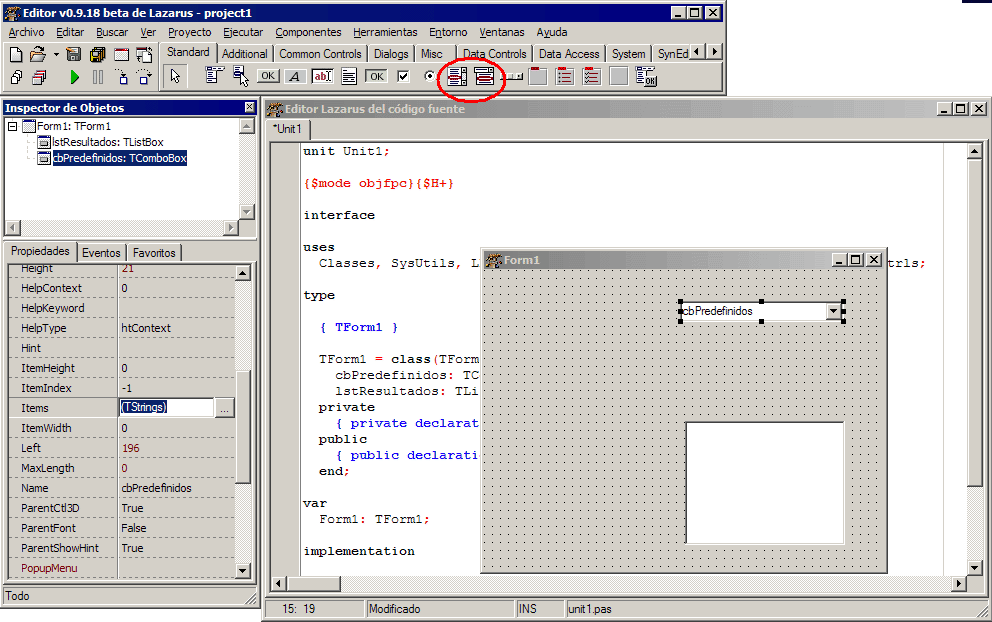Select the TCheckGroup component icon
Image resolution: width=992 pixels, height=622 pixels.
[x=592, y=76]
